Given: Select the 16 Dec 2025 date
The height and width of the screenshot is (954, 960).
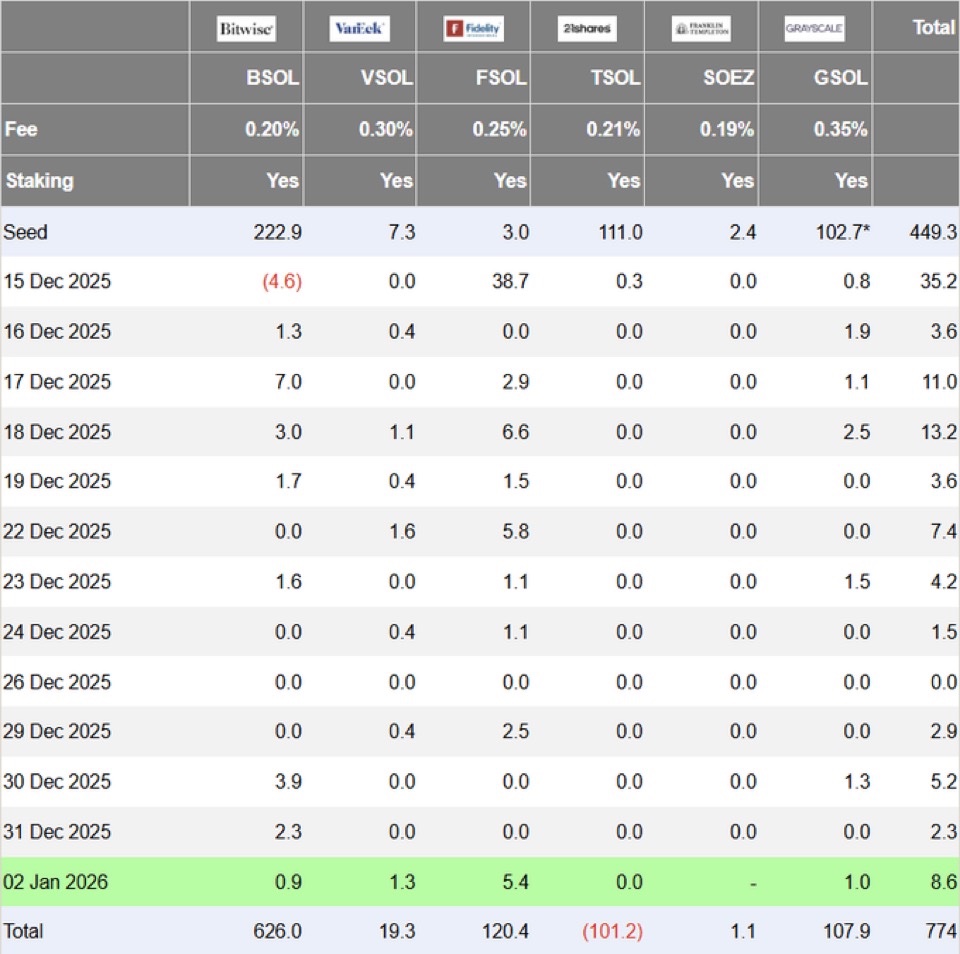Looking at the screenshot, I should pos(57,331).
